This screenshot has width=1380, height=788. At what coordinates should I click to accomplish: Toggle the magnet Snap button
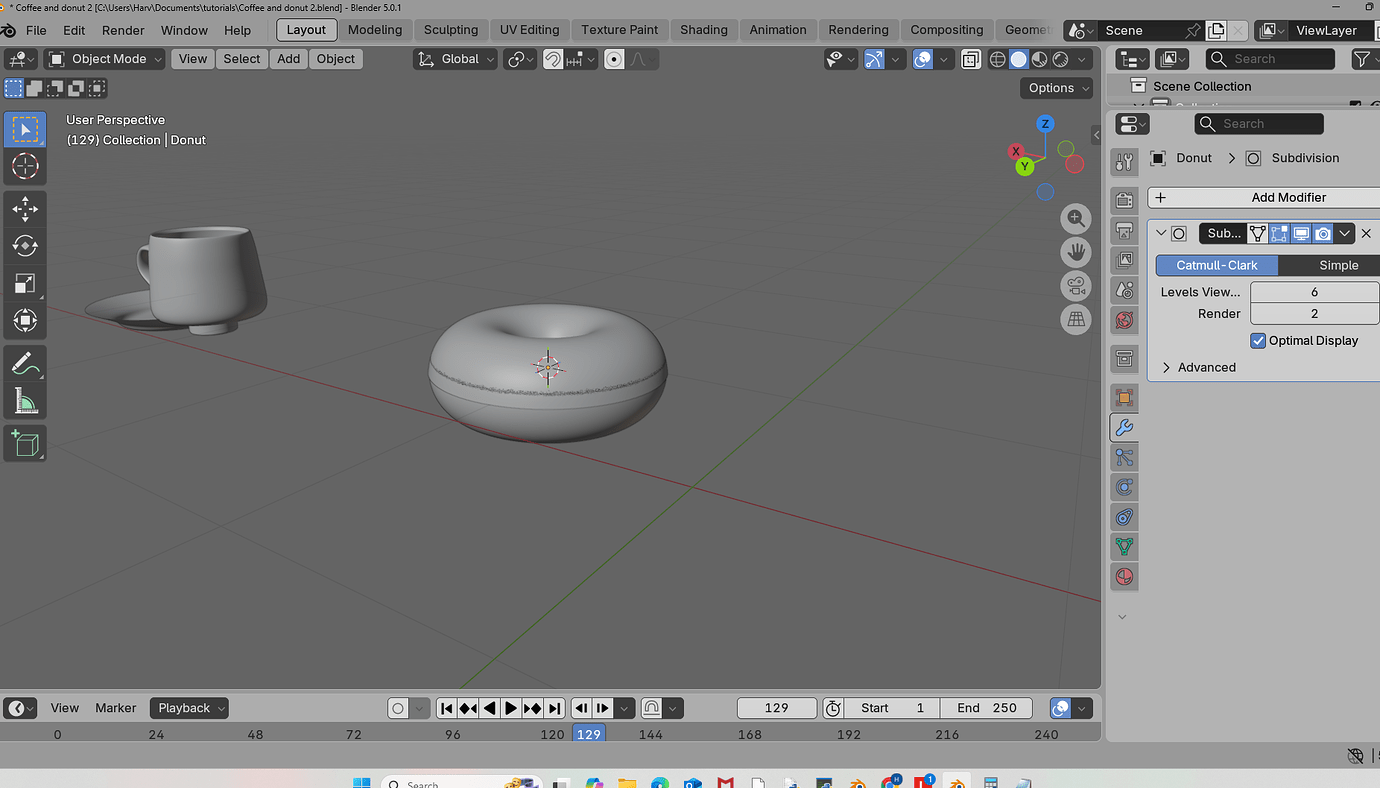click(x=553, y=59)
